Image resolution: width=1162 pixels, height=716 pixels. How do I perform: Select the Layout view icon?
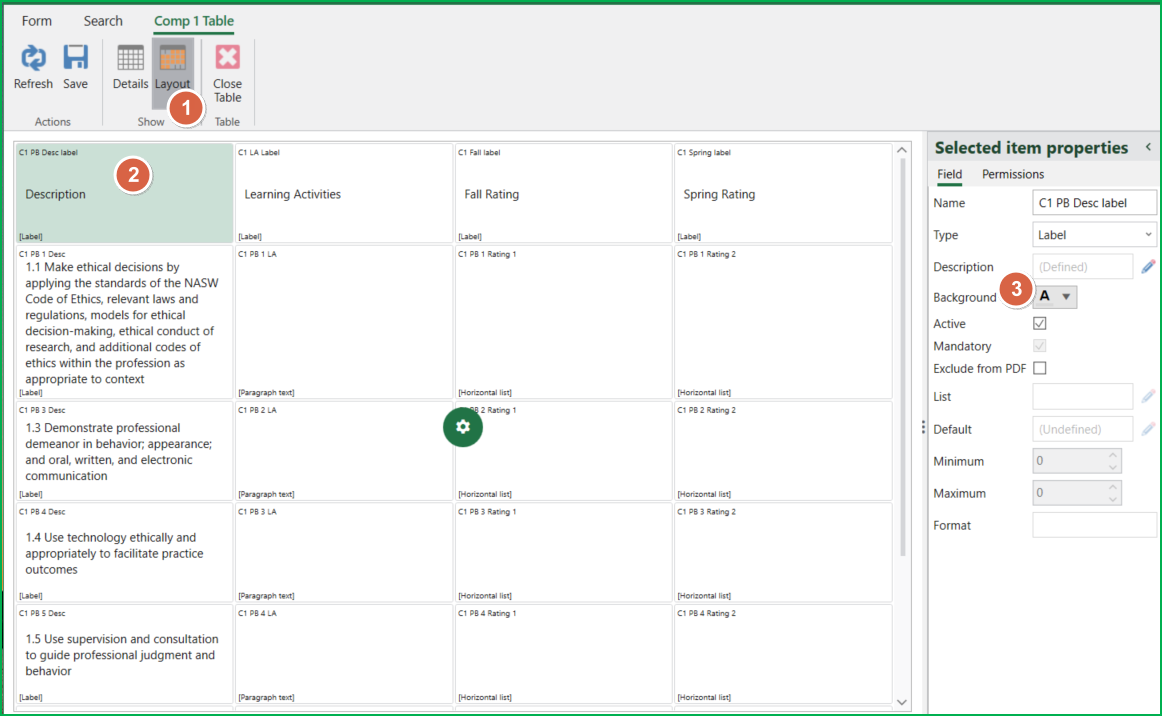pos(173,58)
